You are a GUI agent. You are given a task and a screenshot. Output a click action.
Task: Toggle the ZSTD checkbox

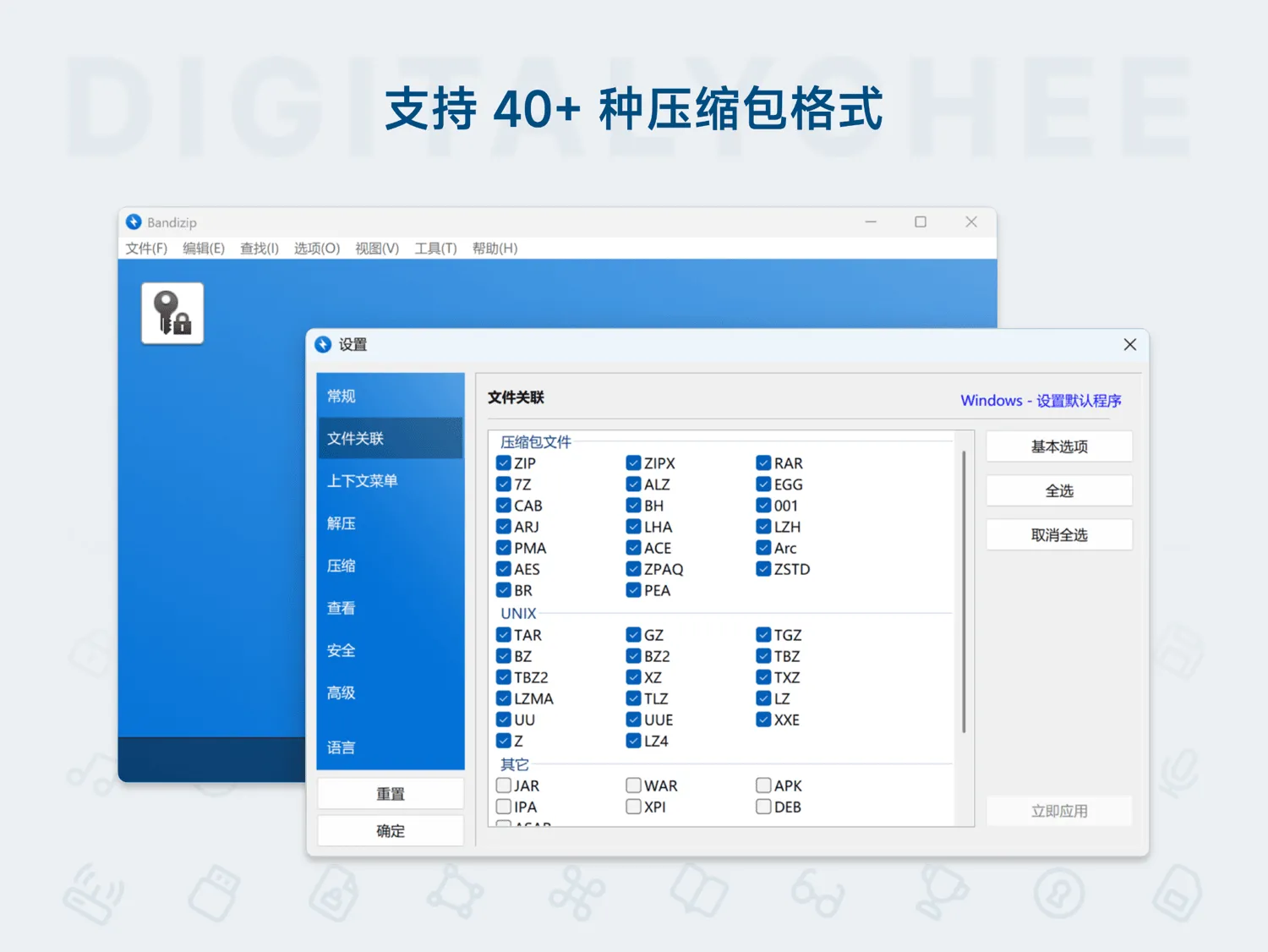click(763, 569)
